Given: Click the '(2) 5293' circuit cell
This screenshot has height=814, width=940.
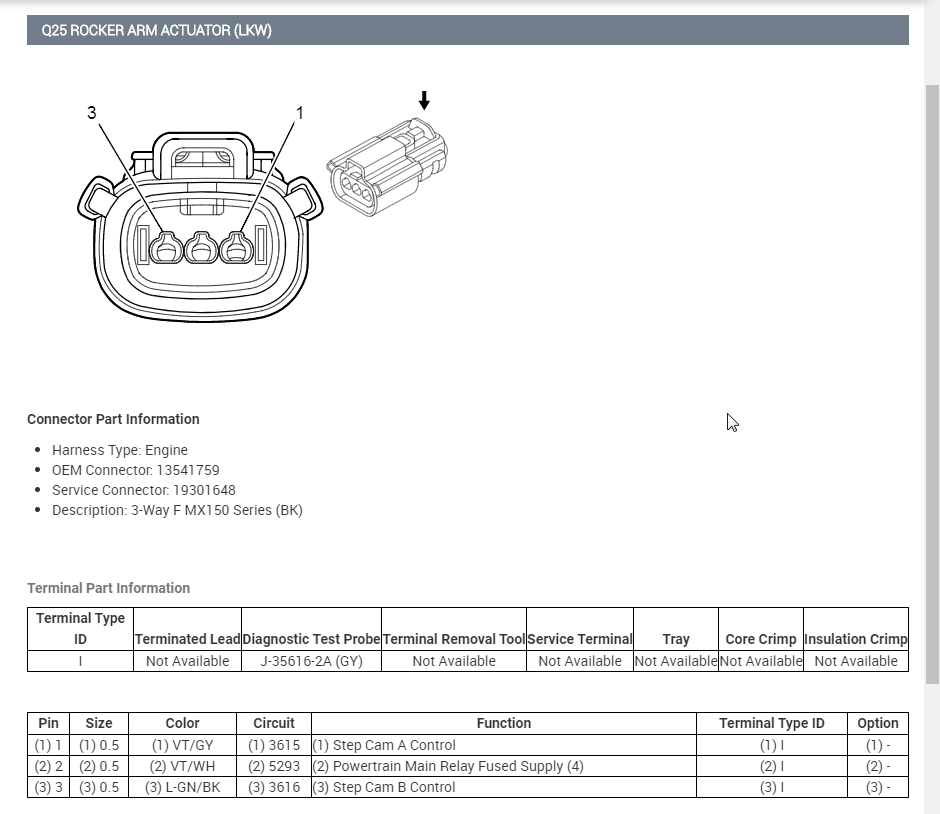Looking at the screenshot, I should click(x=274, y=766).
